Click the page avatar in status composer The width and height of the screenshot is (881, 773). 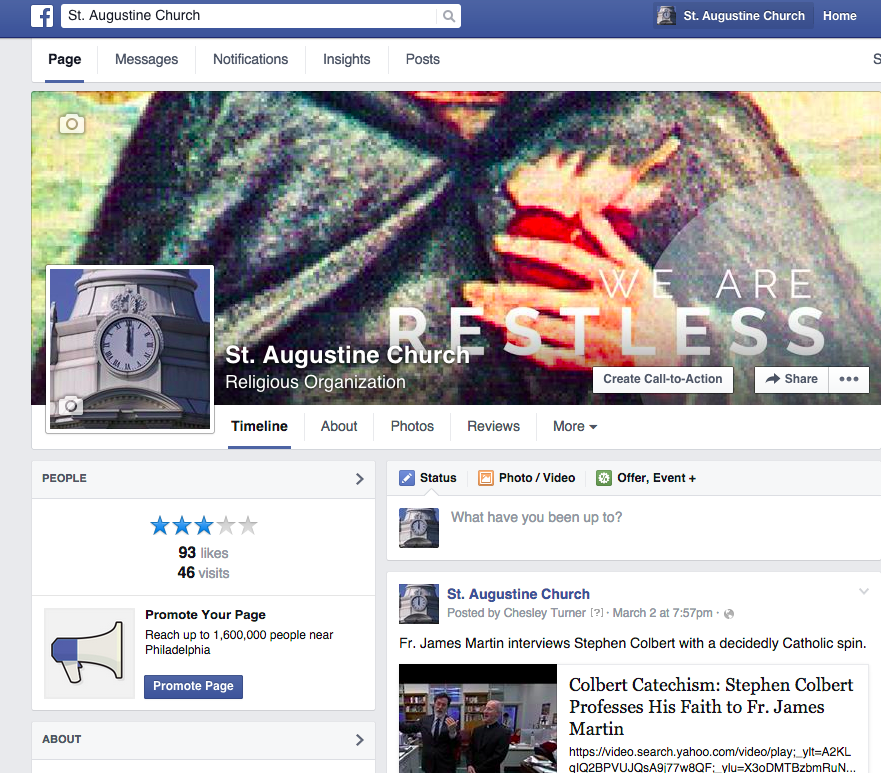[x=419, y=528]
